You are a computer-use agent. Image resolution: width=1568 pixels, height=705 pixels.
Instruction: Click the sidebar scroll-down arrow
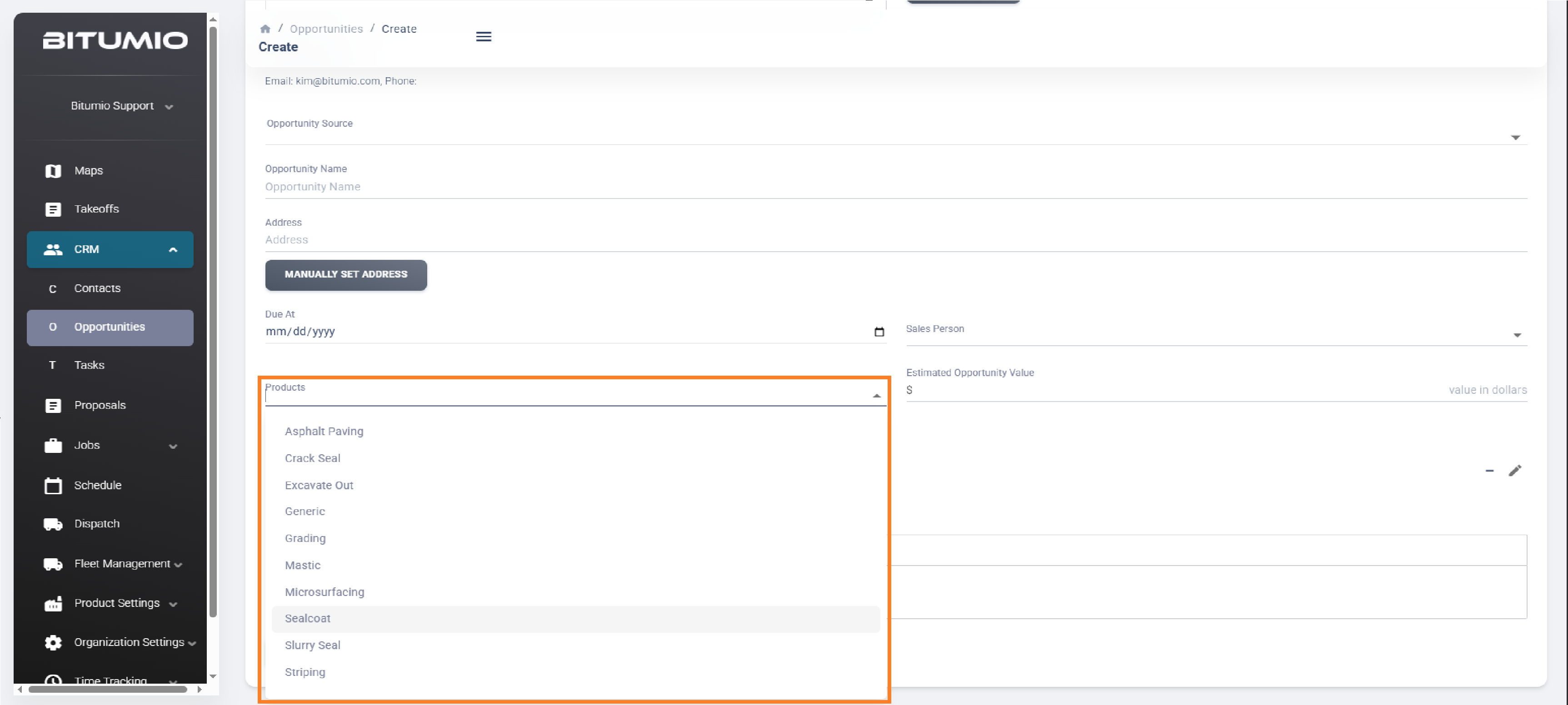[213, 676]
